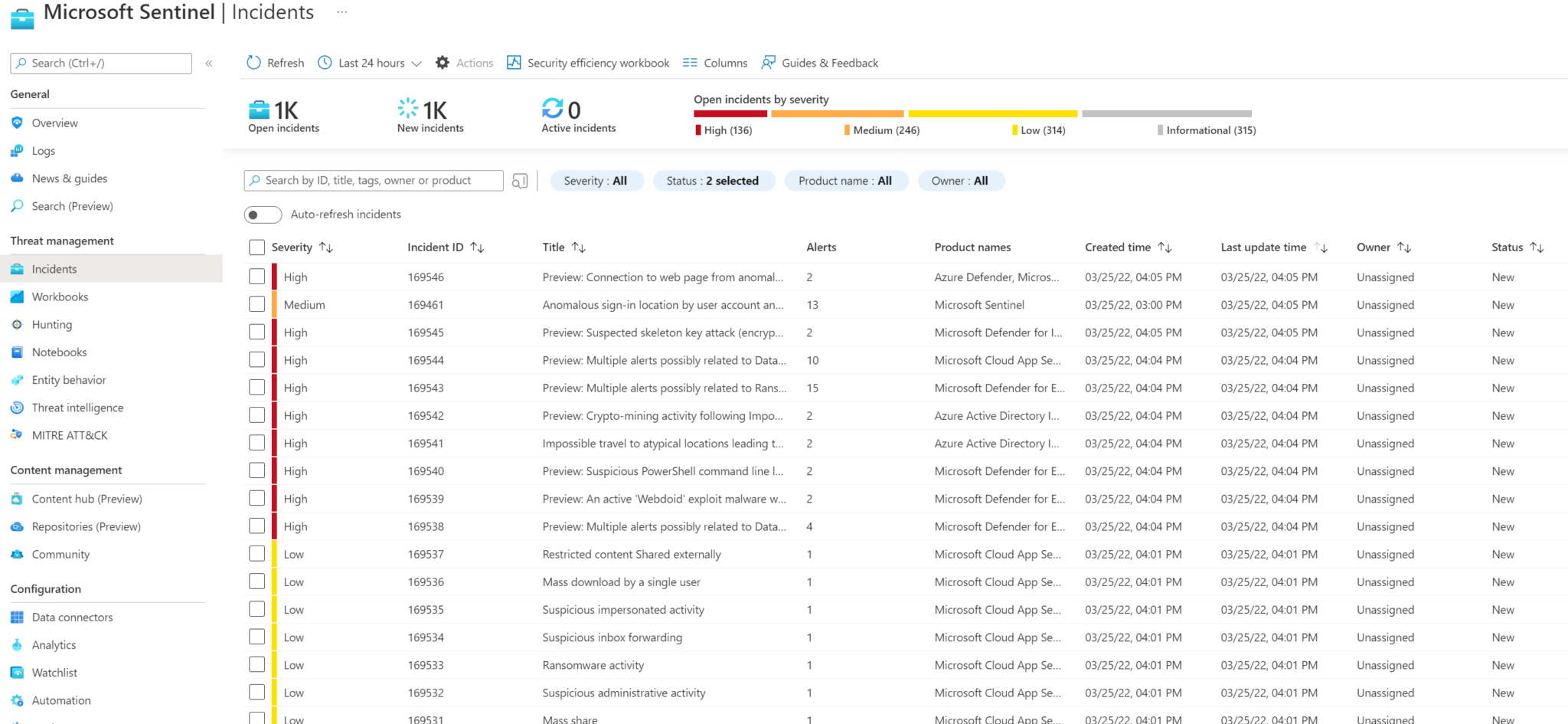1568x724 pixels.
Task: Open the Incidents section in Threat management
Action: click(x=54, y=269)
